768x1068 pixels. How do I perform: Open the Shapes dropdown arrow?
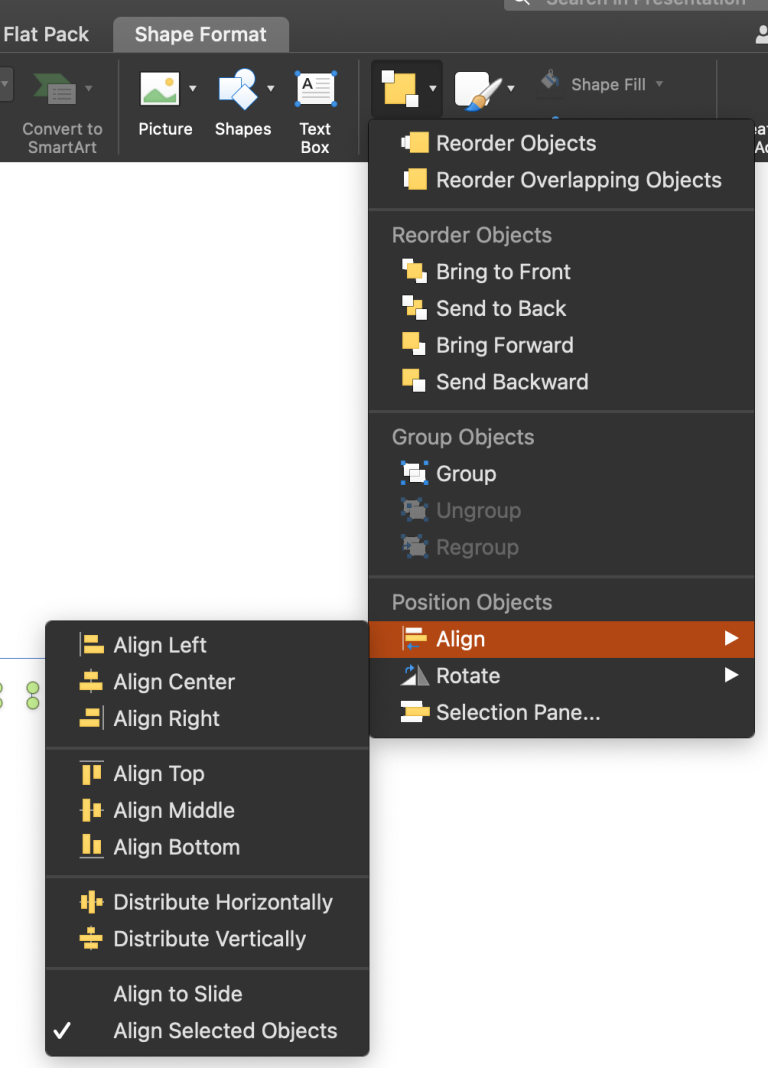[x=270, y=89]
